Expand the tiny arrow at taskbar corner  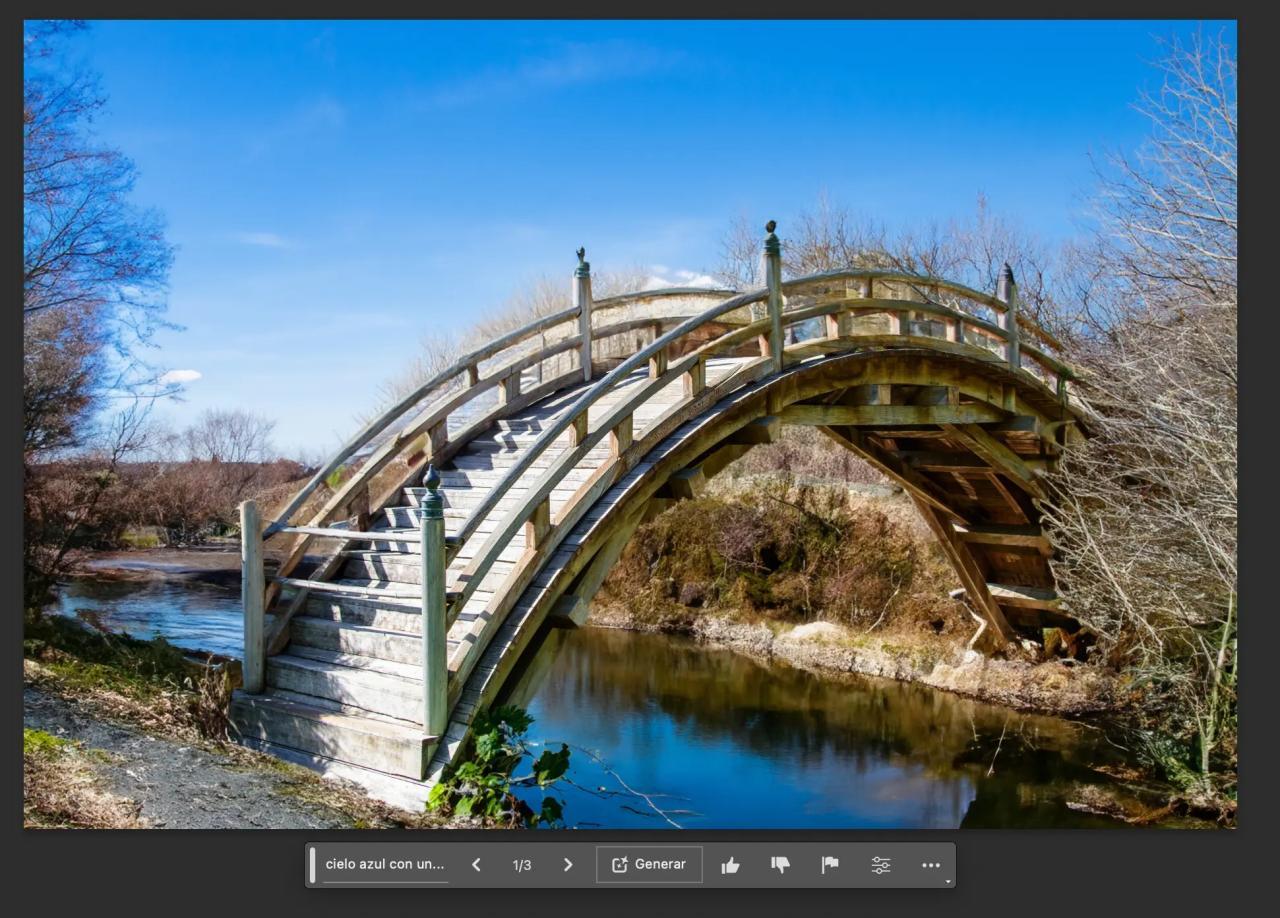(x=948, y=881)
